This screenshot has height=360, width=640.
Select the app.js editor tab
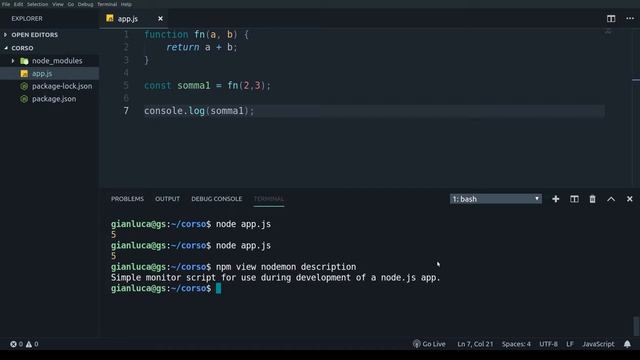[x=133, y=19]
